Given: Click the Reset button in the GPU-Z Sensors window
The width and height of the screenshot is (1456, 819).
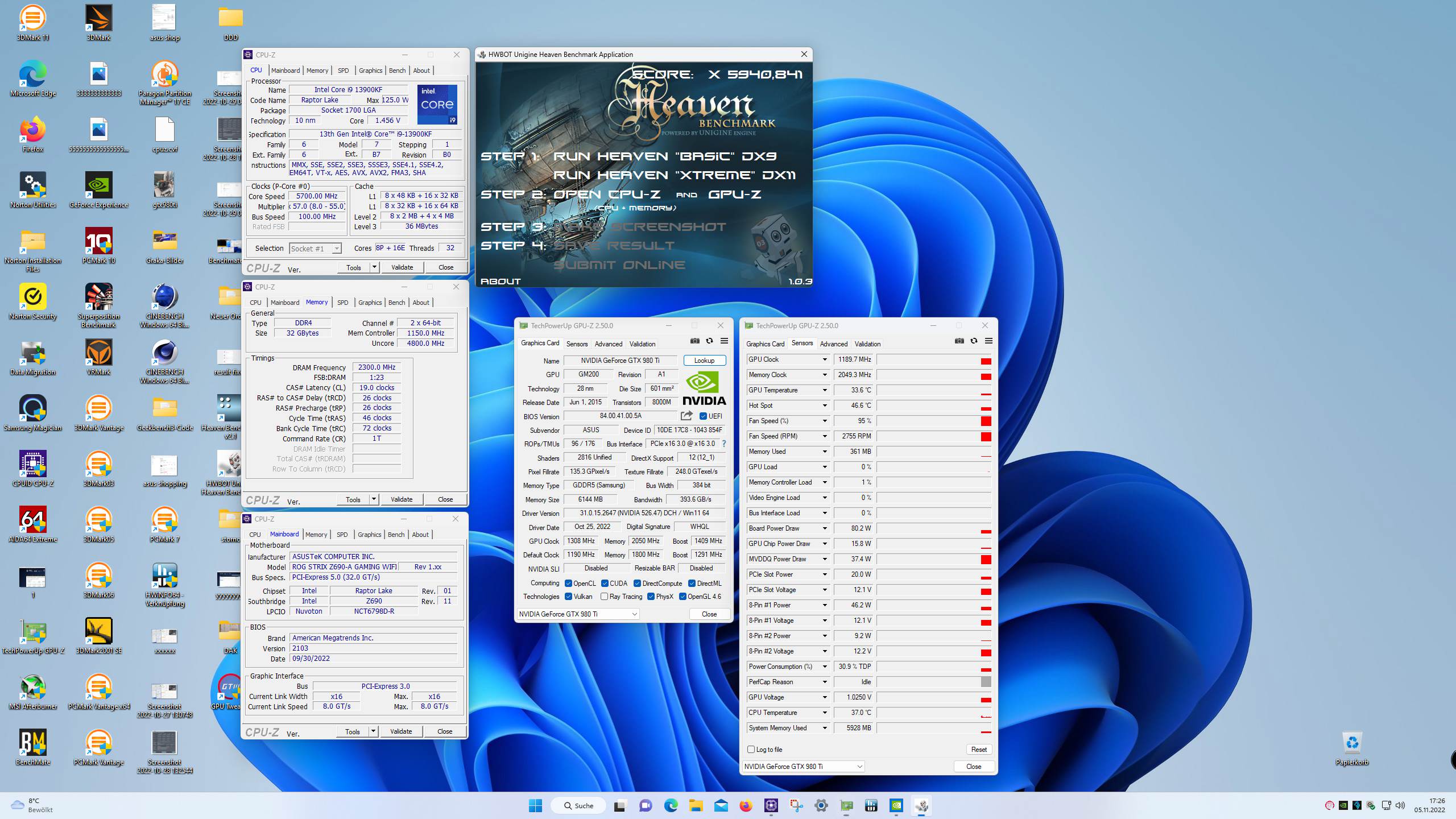Looking at the screenshot, I should click(979, 749).
